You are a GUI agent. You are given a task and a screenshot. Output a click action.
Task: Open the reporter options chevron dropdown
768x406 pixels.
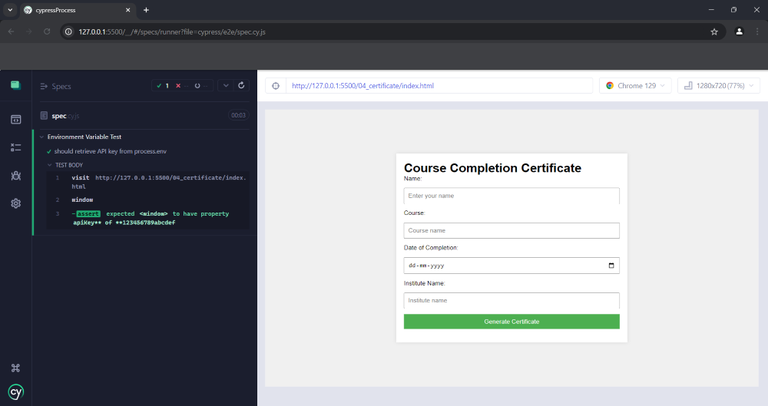point(225,86)
